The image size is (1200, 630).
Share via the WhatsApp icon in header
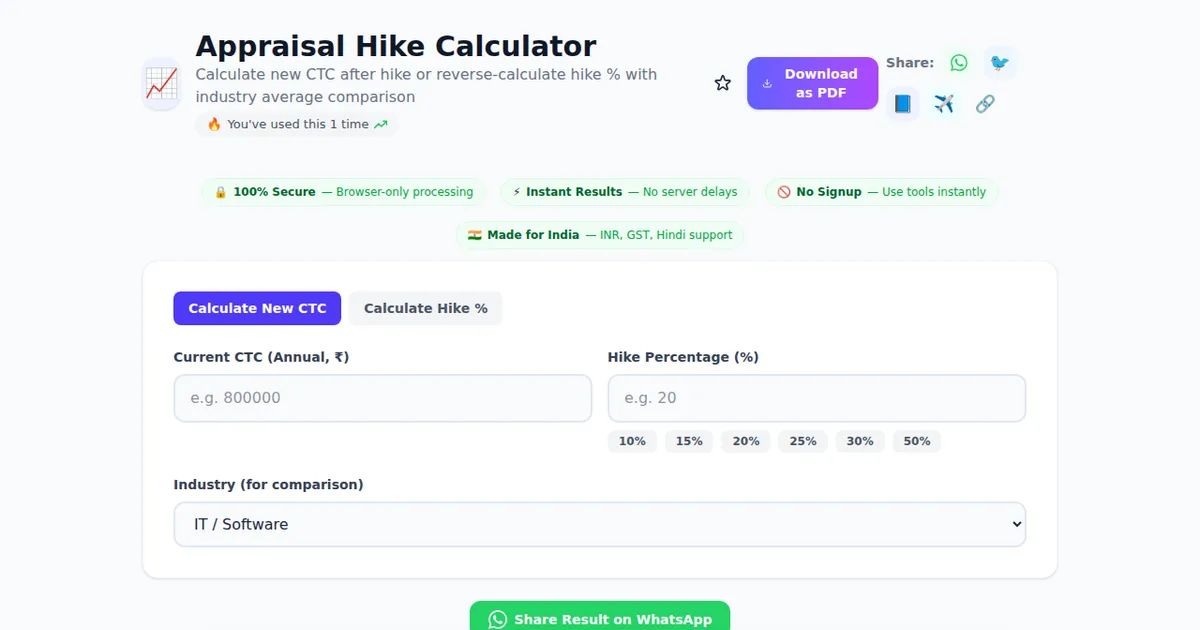pos(959,63)
